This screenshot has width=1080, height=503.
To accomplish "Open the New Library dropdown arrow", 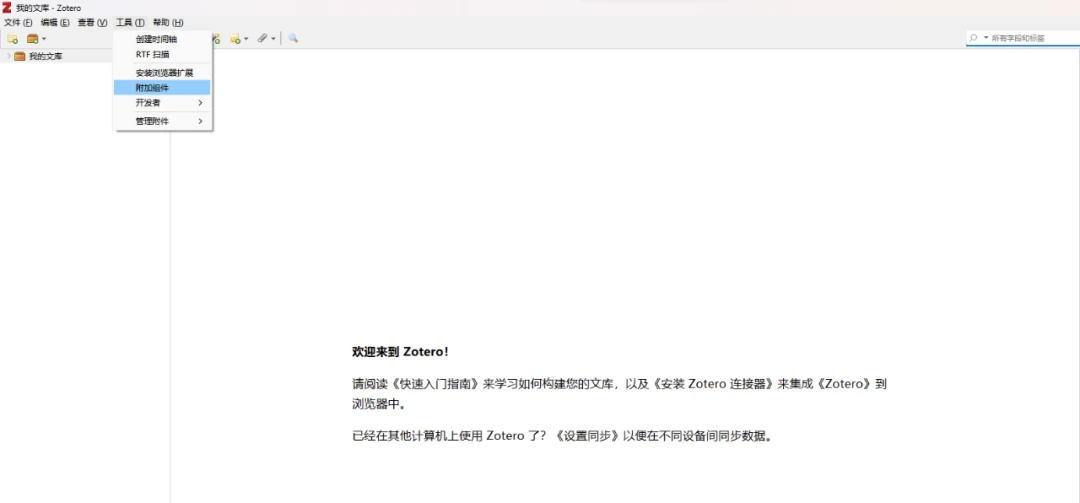I will coord(44,39).
